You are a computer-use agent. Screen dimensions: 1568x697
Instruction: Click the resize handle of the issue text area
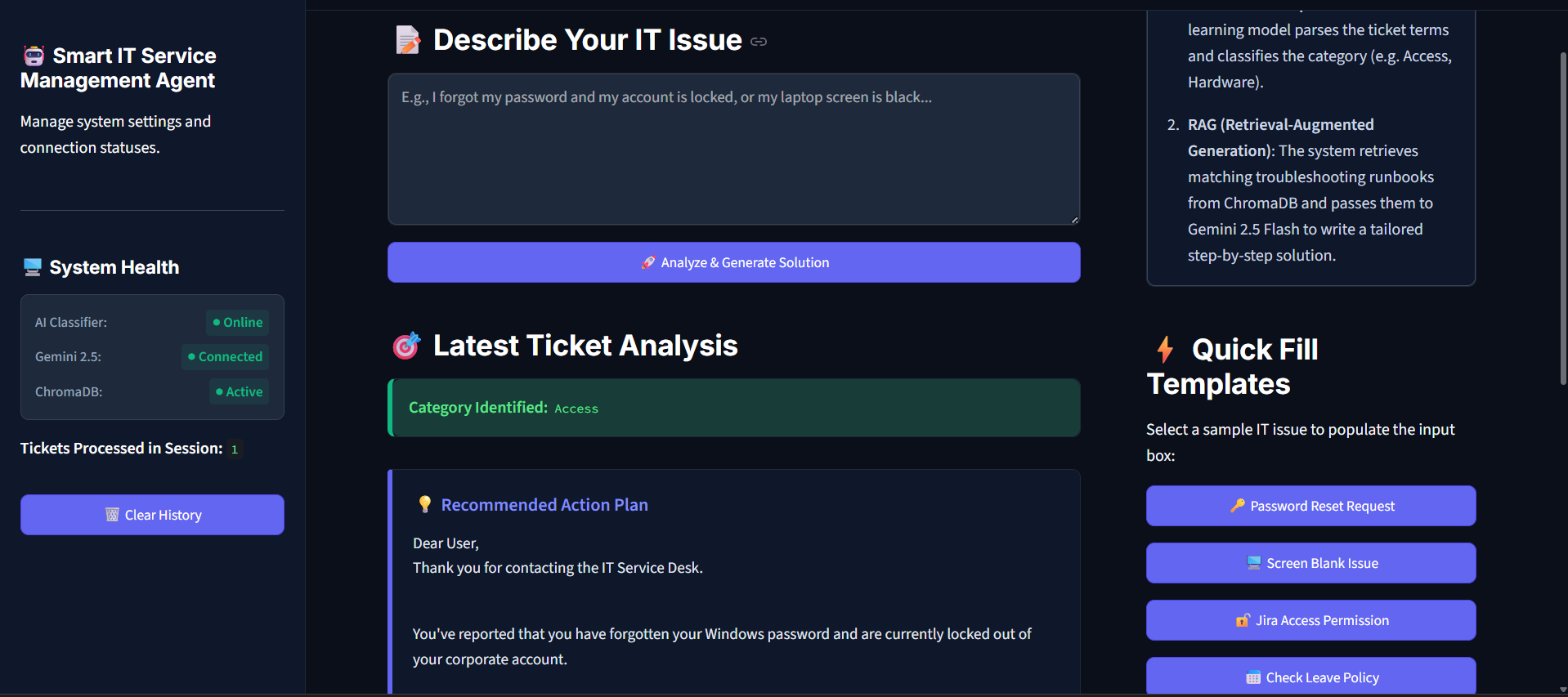tap(1074, 219)
